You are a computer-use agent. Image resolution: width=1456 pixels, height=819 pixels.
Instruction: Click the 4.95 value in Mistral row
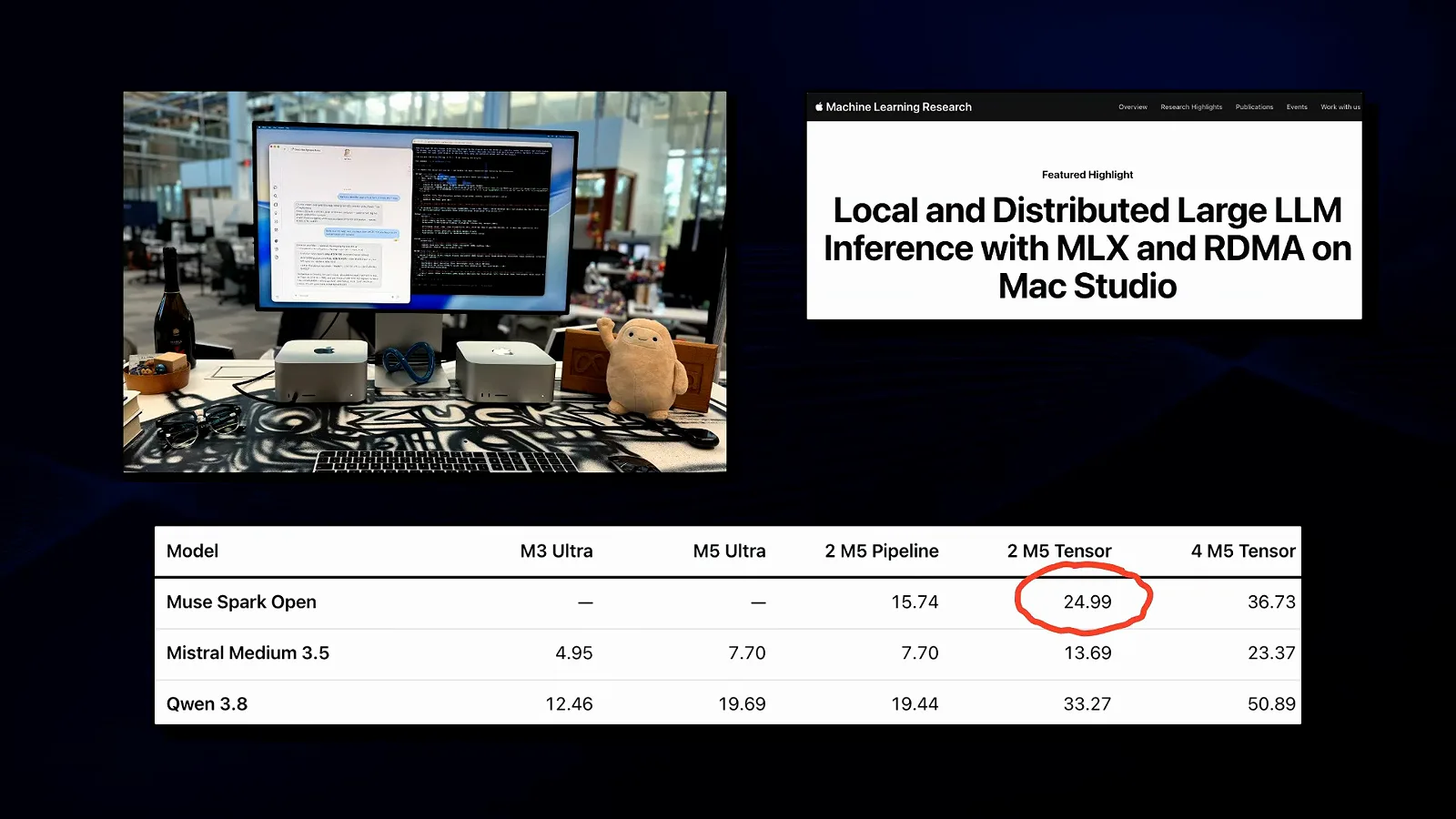tap(573, 653)
